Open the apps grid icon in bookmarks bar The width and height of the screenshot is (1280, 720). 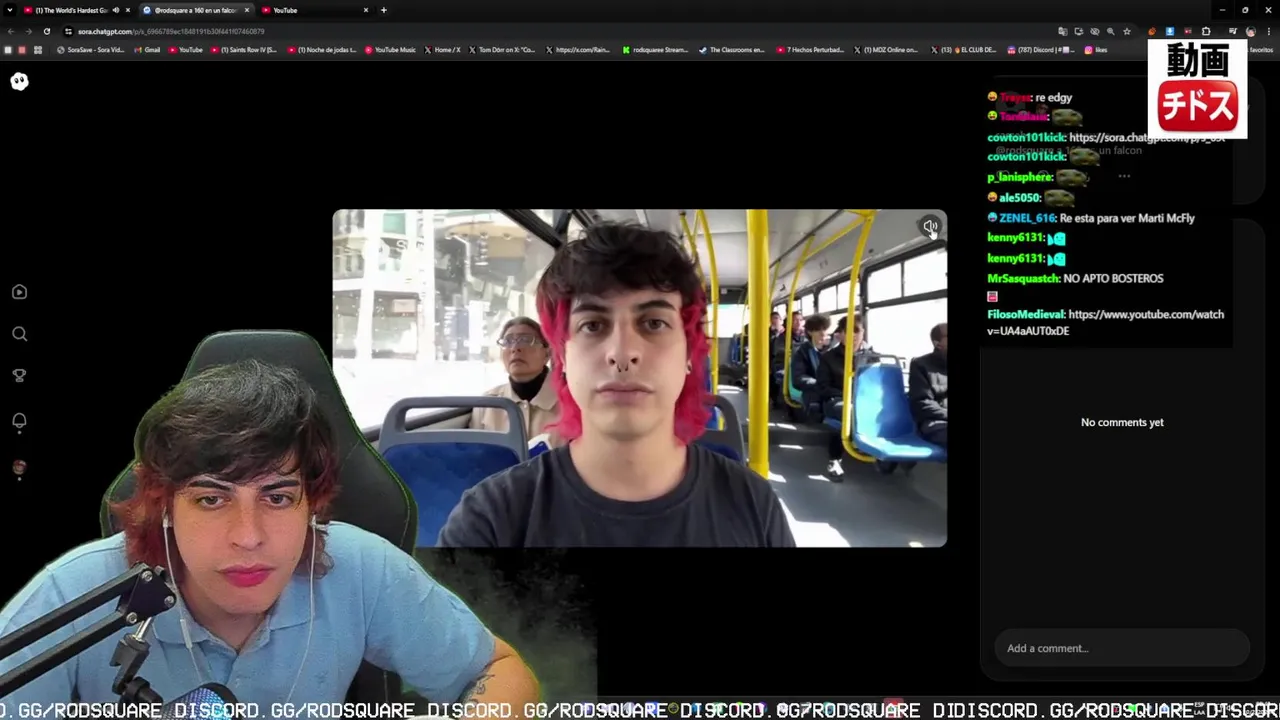[x=38, y=50]
